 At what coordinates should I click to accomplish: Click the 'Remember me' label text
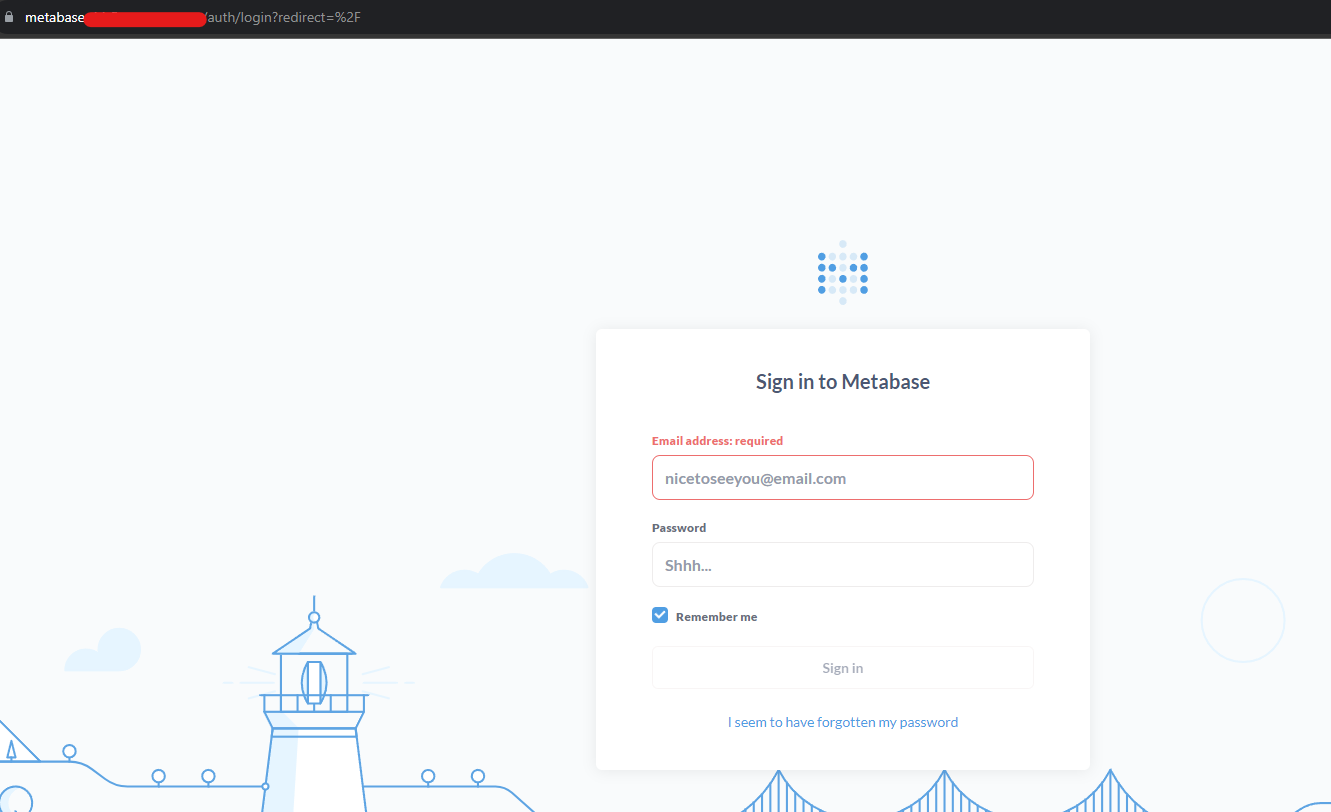716,617
